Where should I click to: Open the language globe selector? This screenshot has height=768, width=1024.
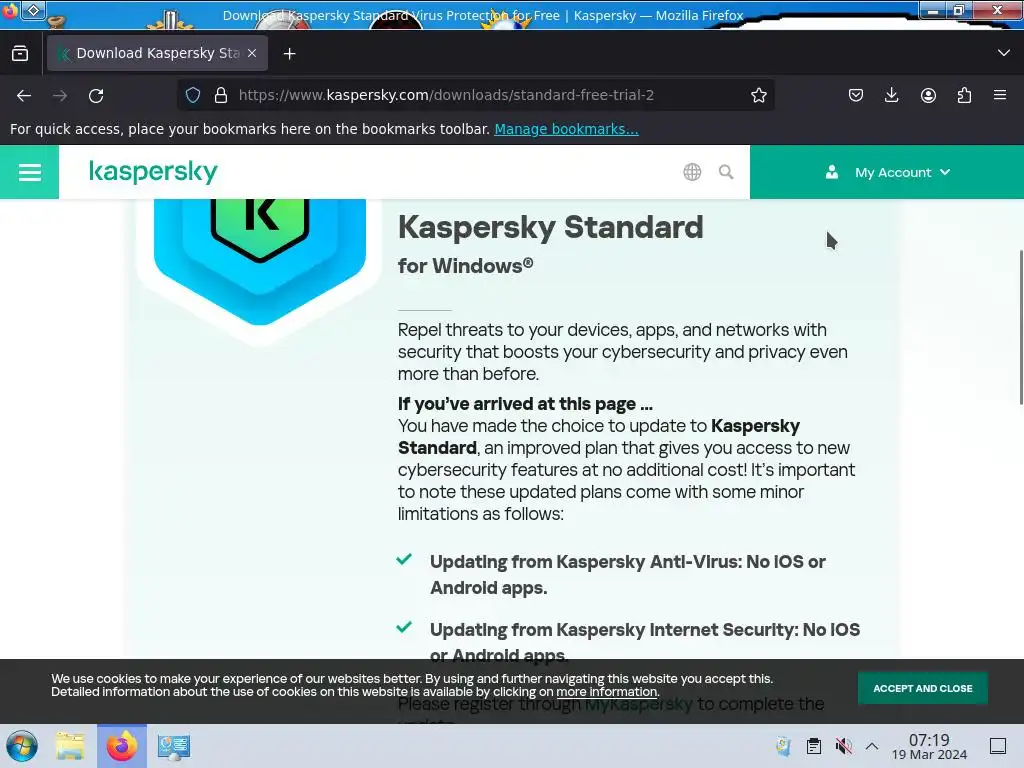click(692, 172)
